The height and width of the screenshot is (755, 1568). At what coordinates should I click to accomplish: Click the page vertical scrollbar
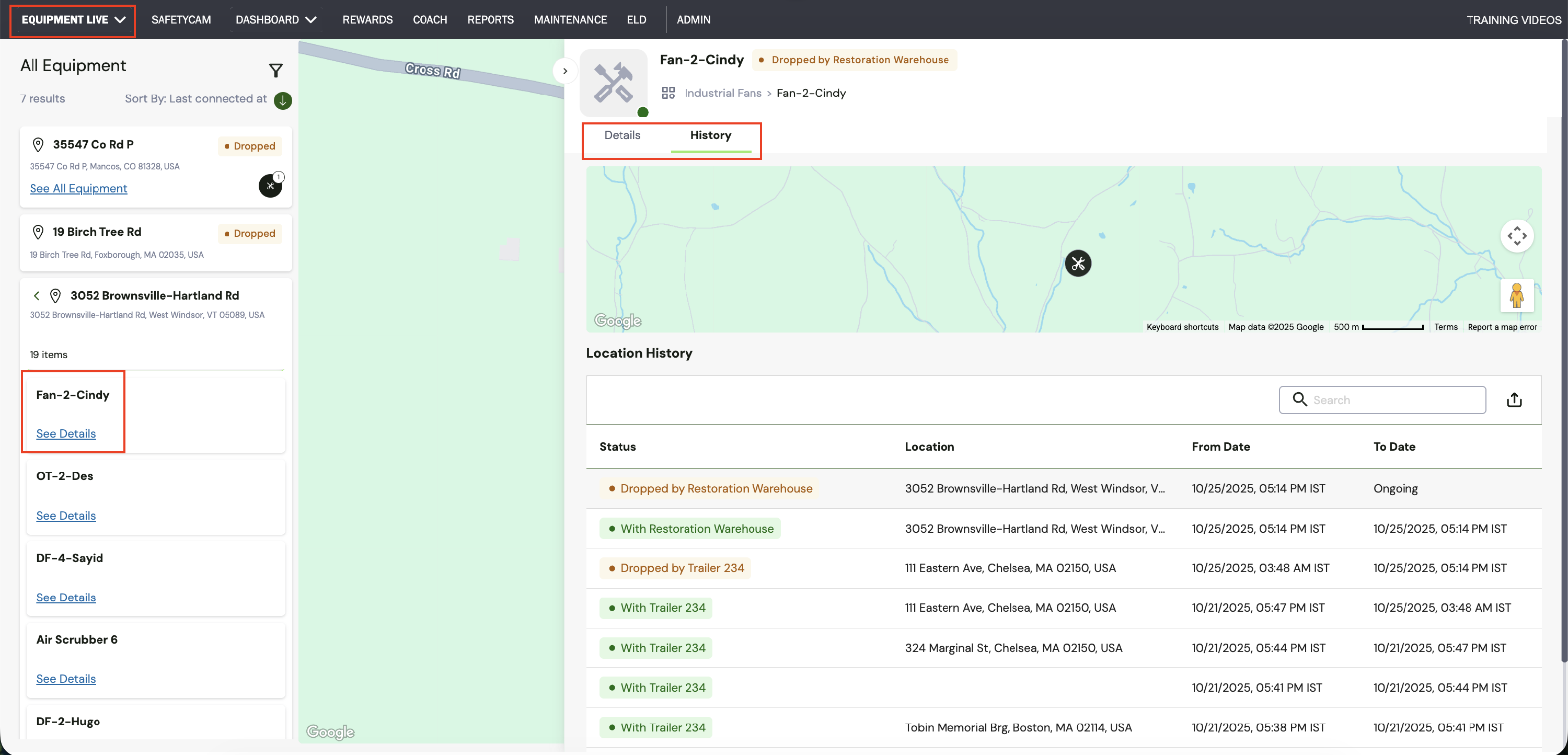[x=1563, y=350]
